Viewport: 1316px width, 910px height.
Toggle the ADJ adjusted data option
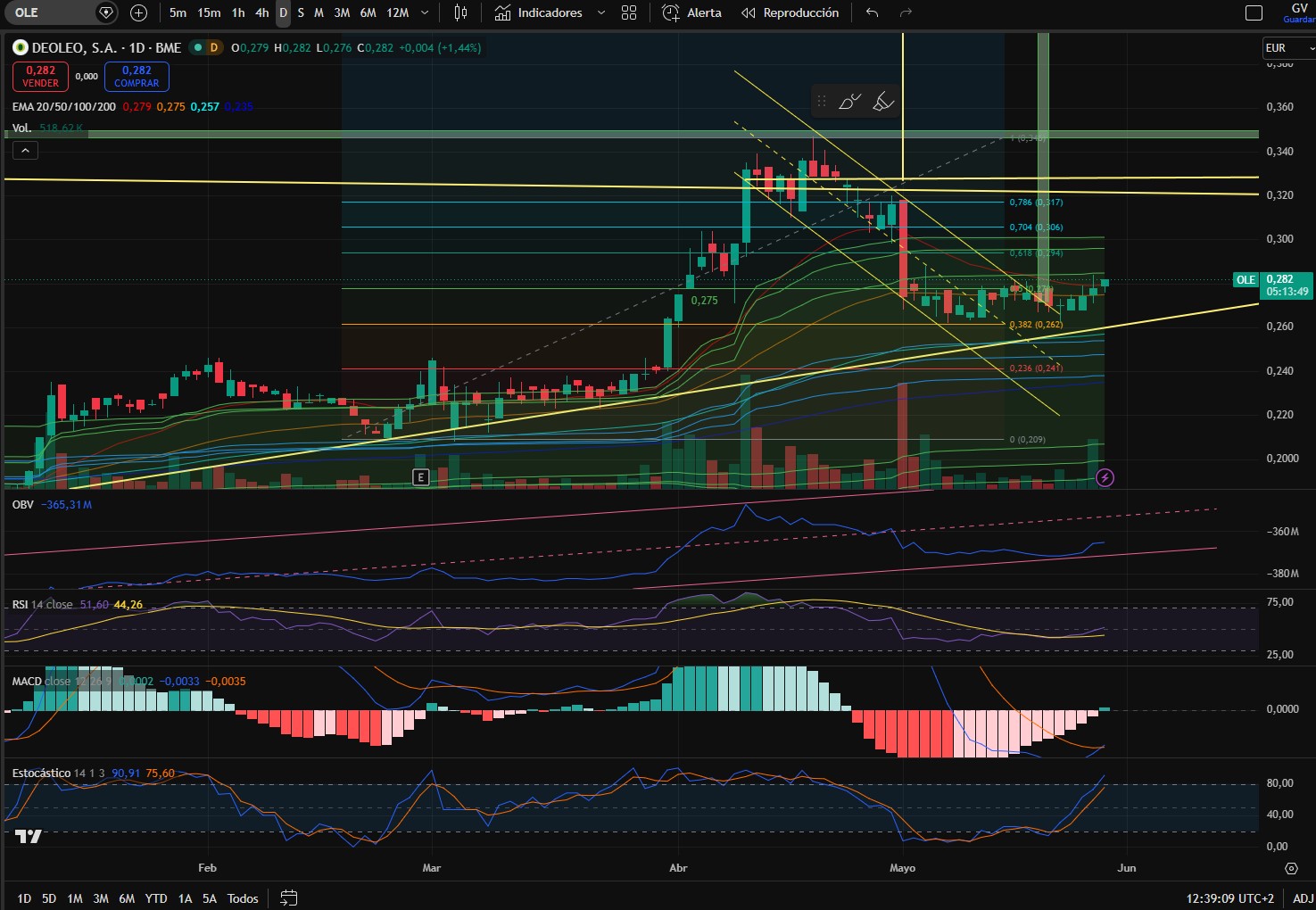coord(1303,898)
